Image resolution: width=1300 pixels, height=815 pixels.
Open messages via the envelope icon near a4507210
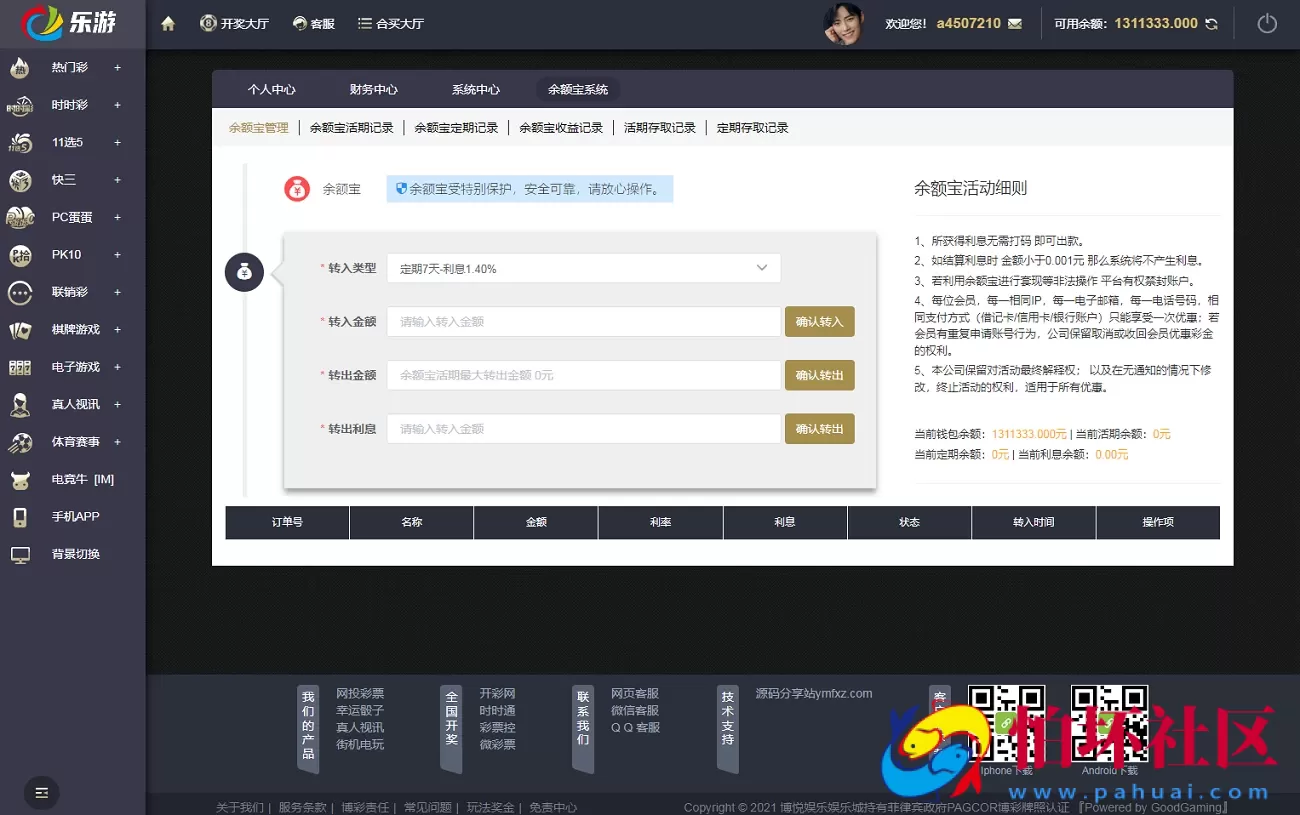[1016, 22]
